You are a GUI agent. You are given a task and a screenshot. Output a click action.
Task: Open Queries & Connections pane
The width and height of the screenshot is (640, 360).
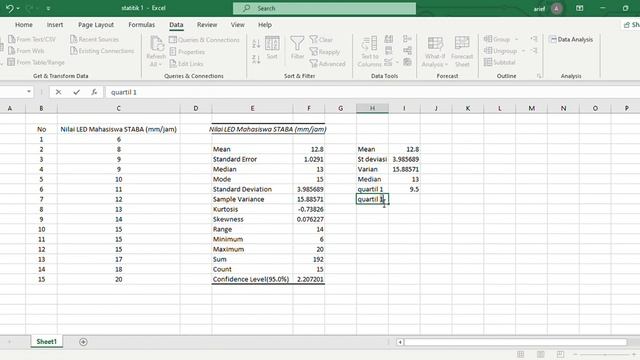click(204, 40)
